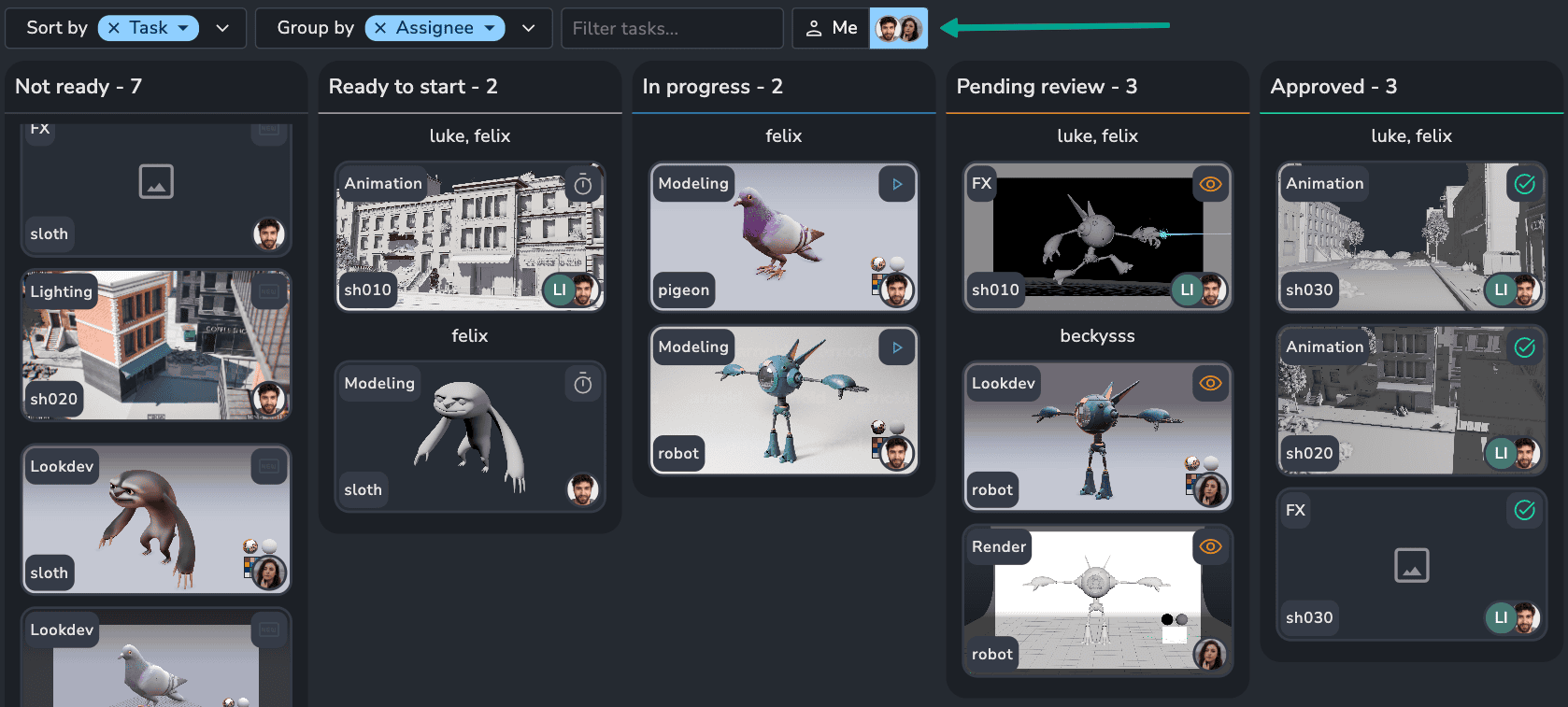Open the Task sort chip dropdown arrow
1568x707 pixels.
(183, 28)
